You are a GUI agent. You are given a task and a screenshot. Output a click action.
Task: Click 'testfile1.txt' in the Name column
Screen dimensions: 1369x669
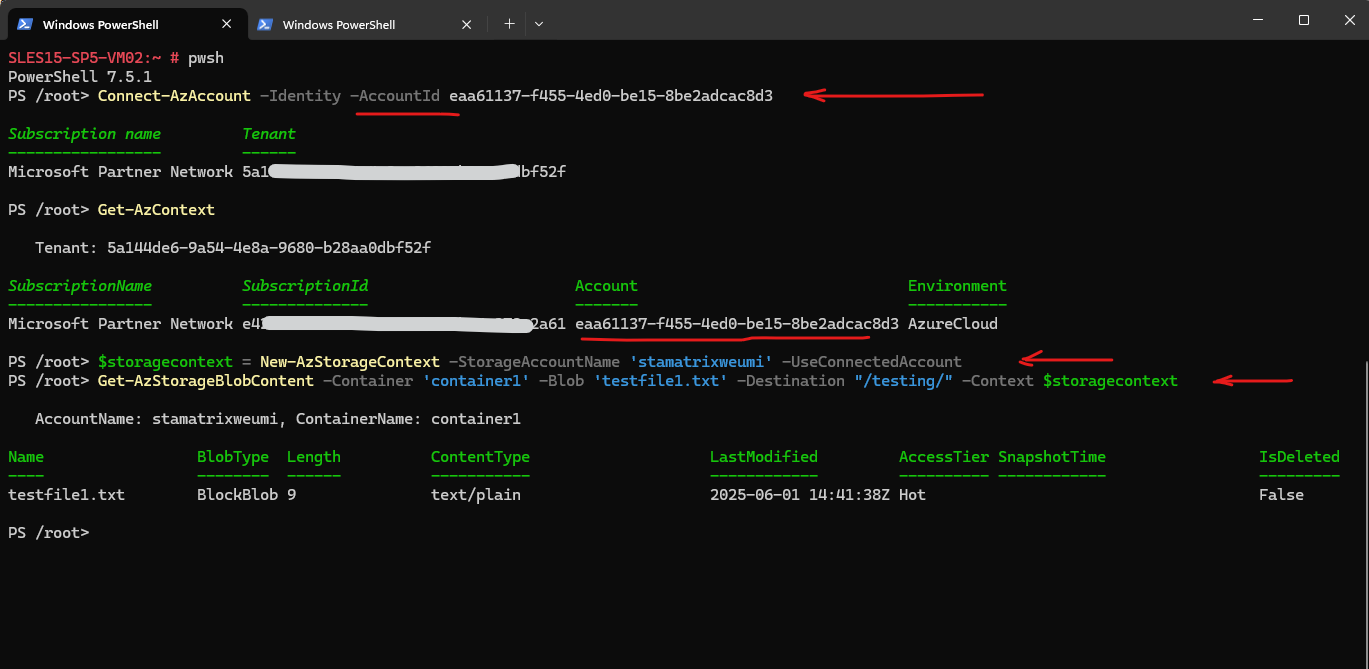66,495
